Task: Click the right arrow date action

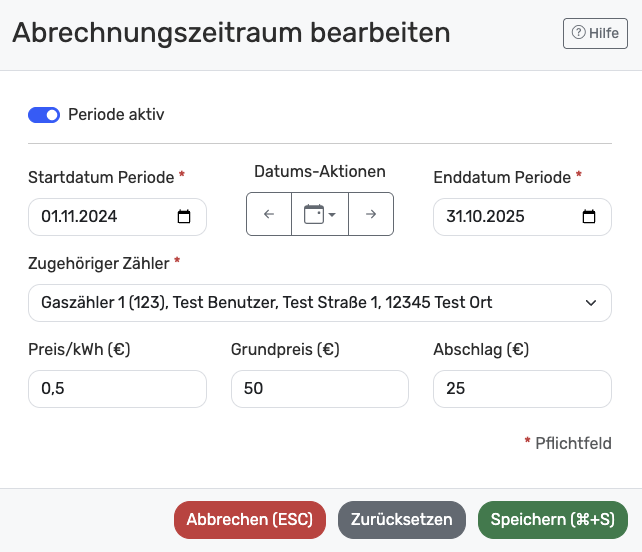Action: [371, 214]
